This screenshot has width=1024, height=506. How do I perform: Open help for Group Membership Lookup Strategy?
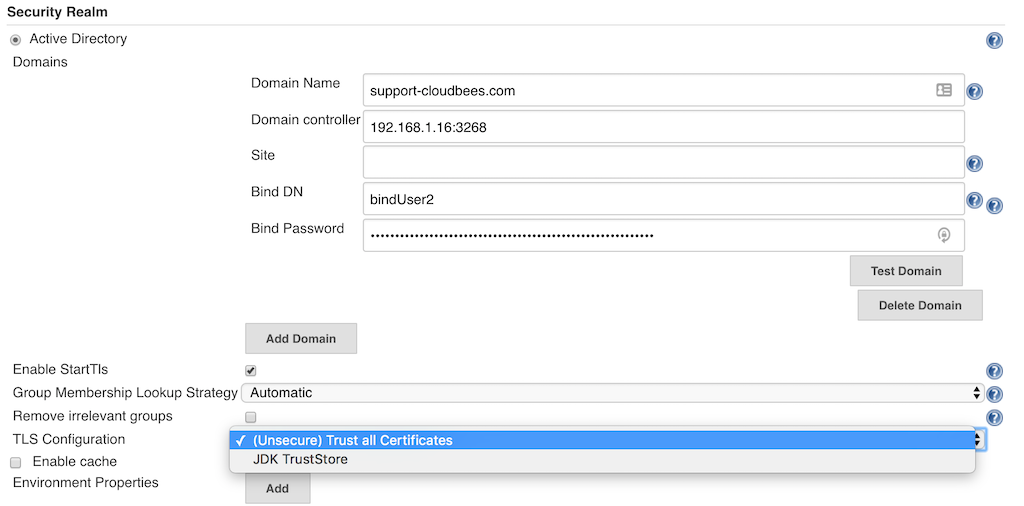coord(994,394)
